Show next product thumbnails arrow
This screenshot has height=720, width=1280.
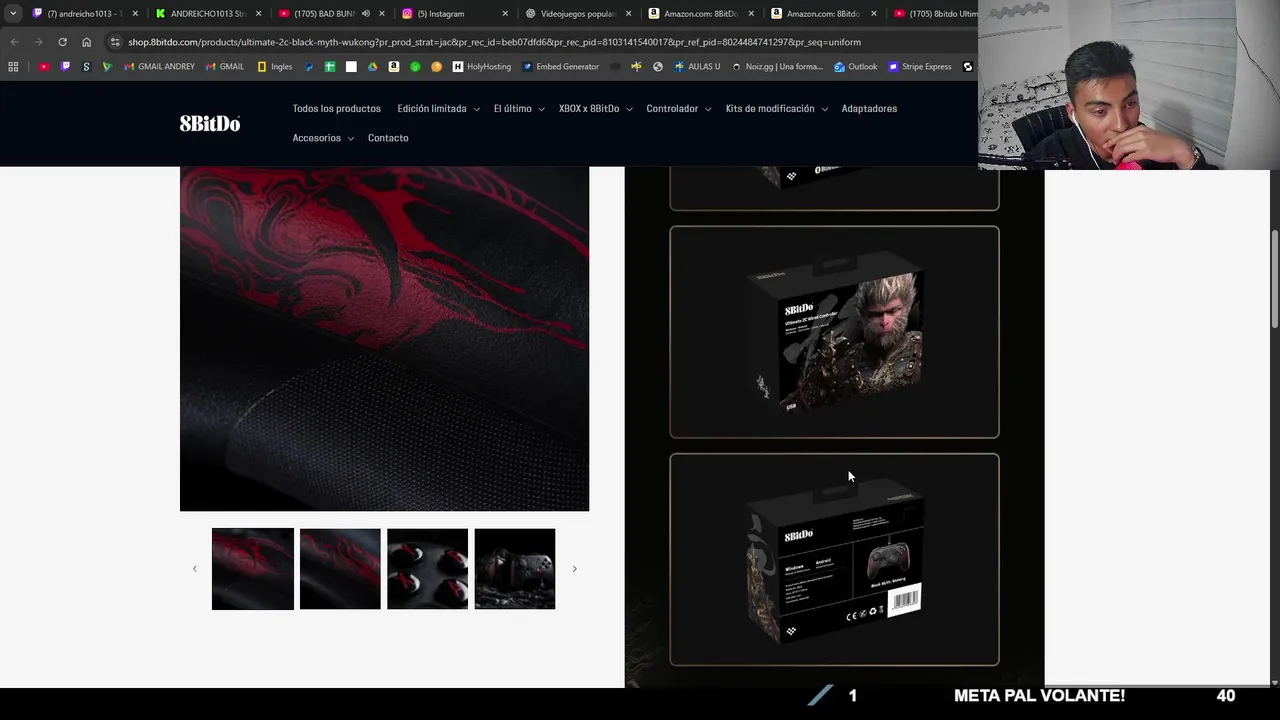[574, 569]
